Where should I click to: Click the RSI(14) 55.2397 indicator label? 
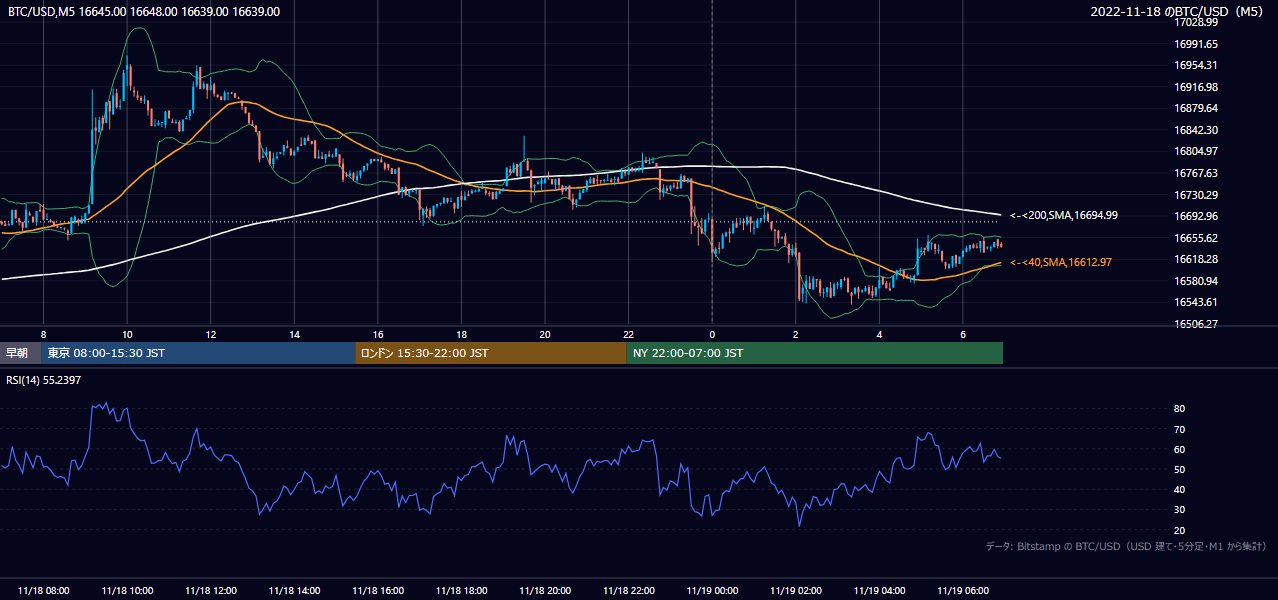click(x=44, y=380)
